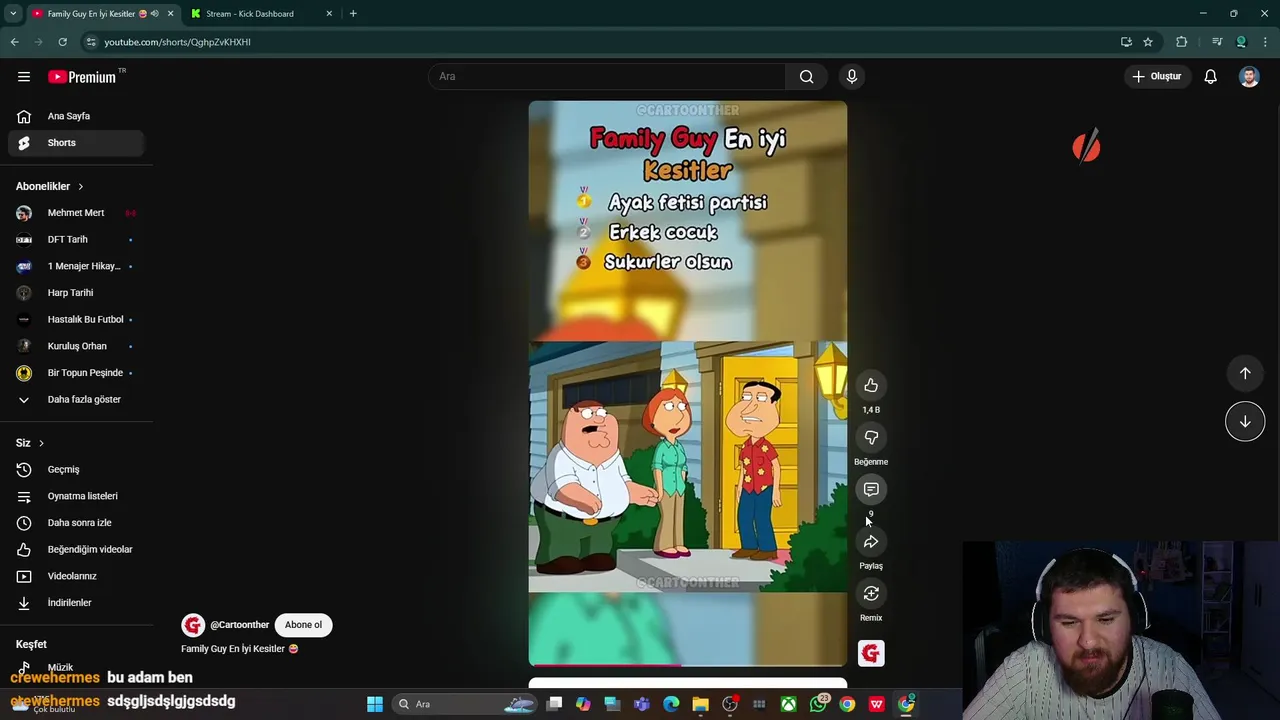Click the Oluştur create button

[1156, 77]
